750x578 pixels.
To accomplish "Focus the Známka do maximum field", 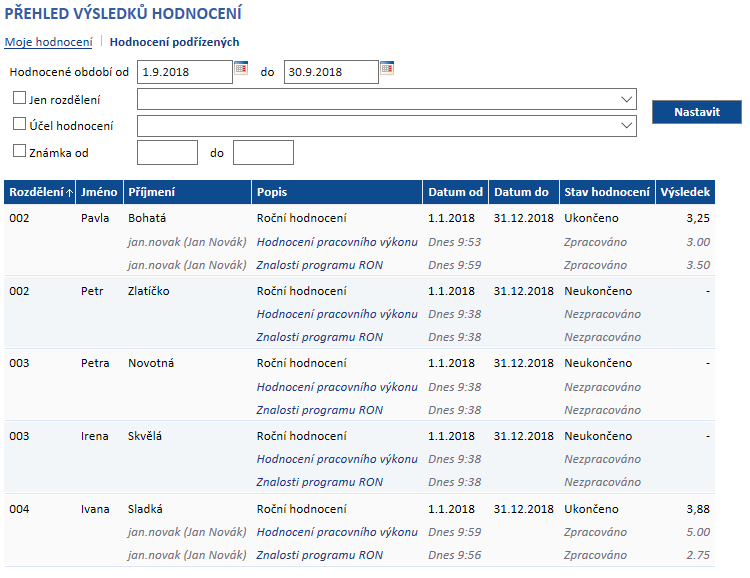I will click(x=263, y=153).
